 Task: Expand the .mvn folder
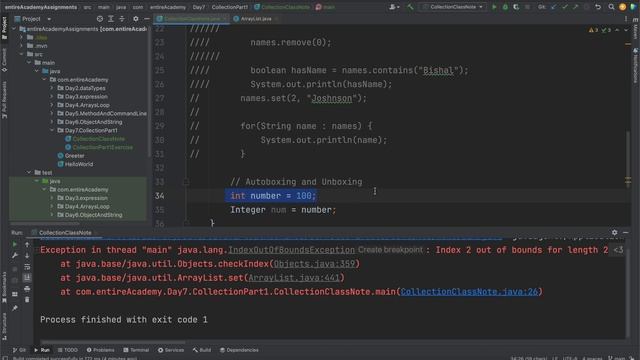pos(22,46)
